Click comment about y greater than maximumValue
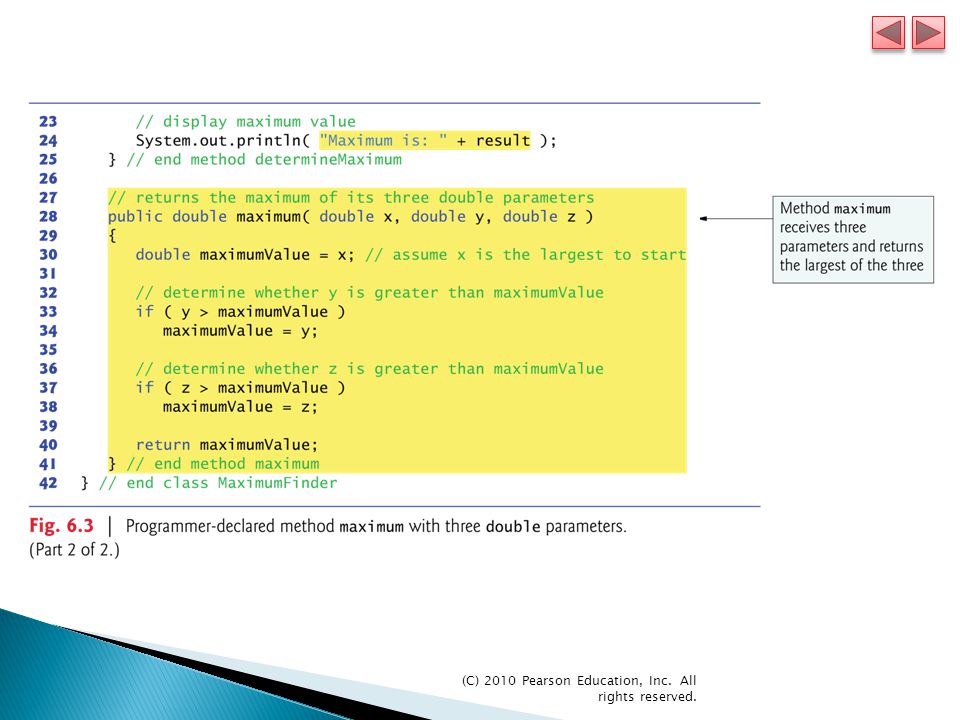The image size is (960, 720). (x=369, y=293)
